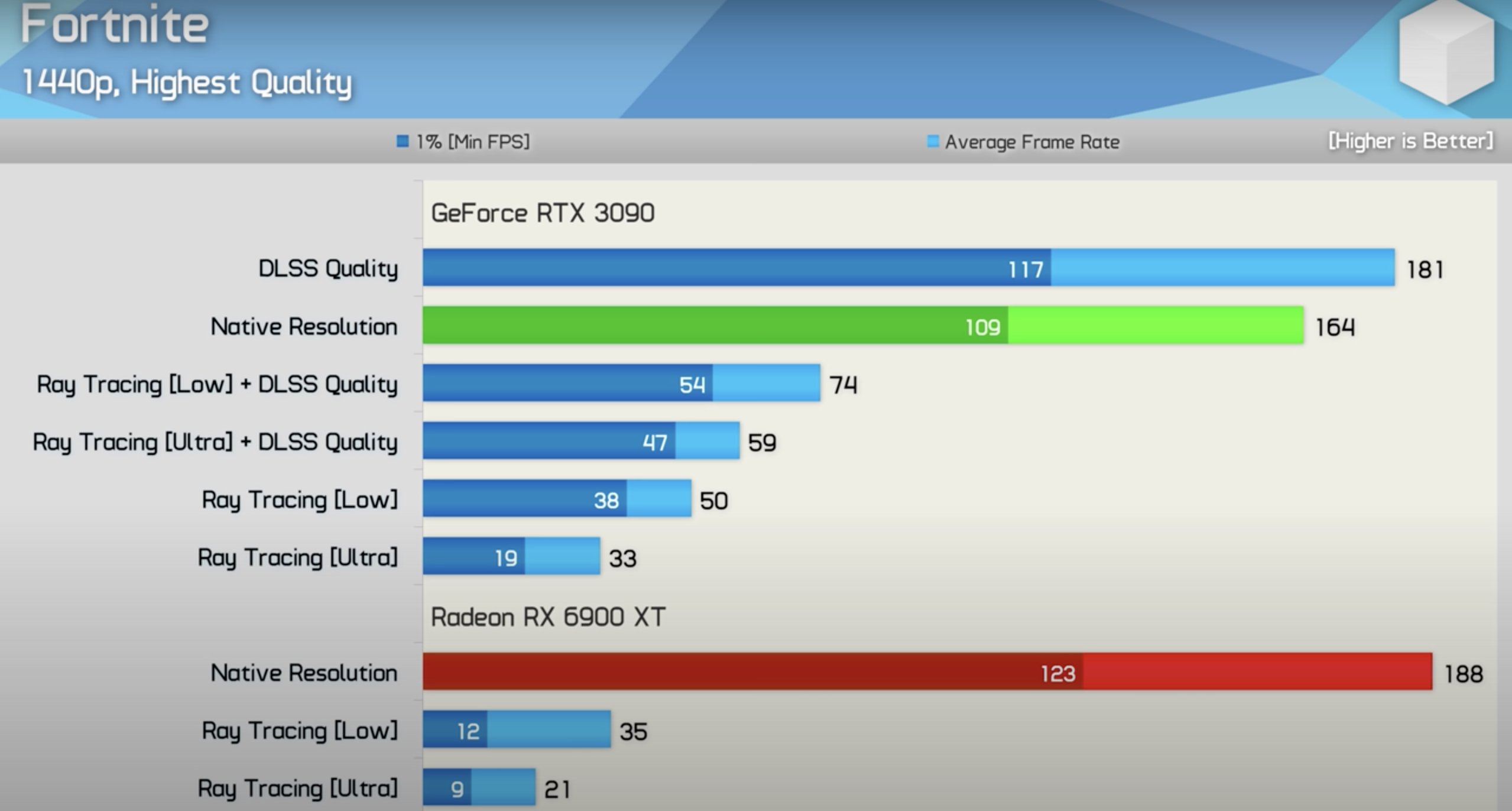The image size is (1512, 811).
Task: Click the value 117 inside DLSS bar
Action: tap(1026, 270)
